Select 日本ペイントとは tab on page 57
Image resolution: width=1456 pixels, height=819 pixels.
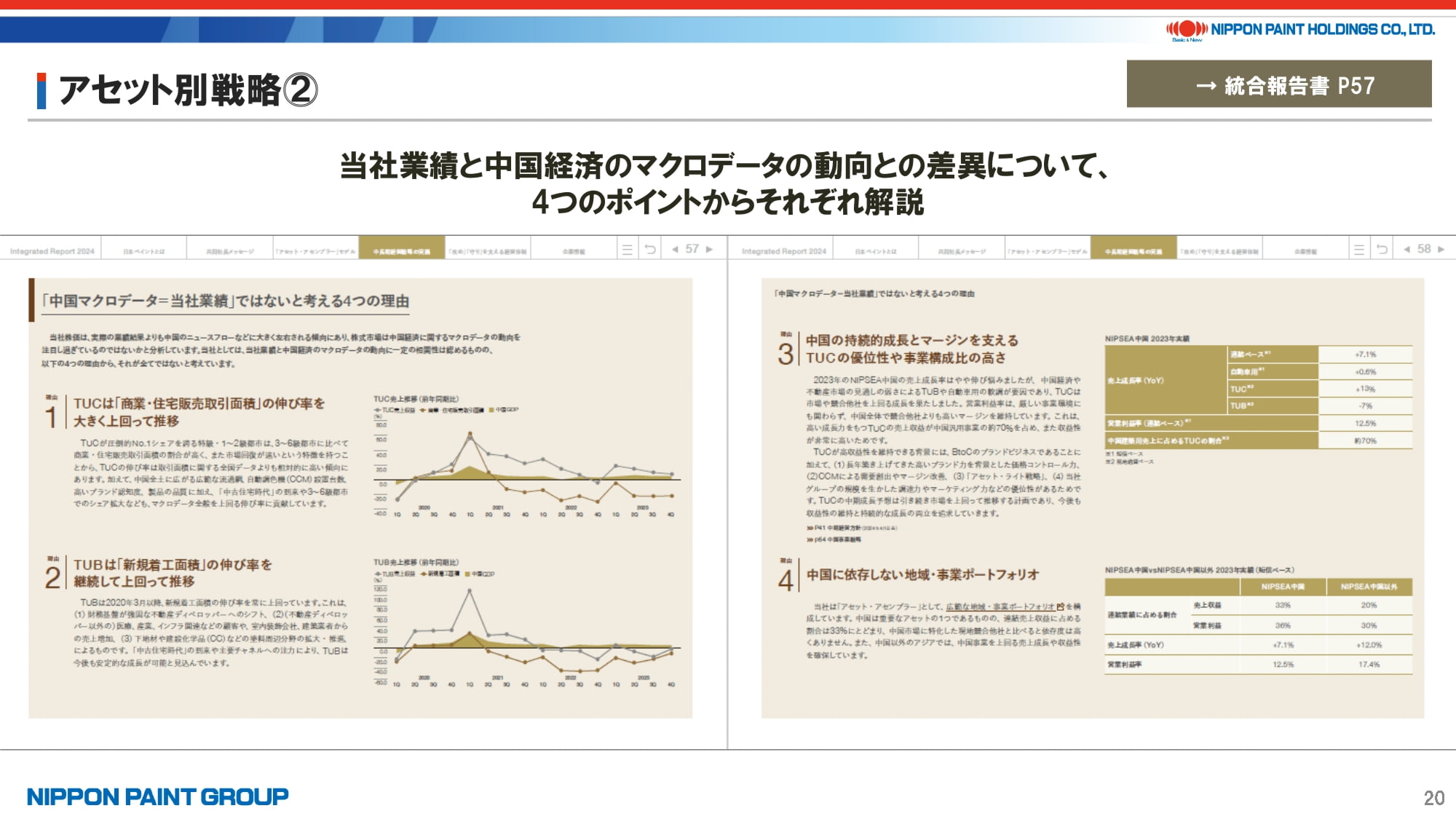(144, 251)
